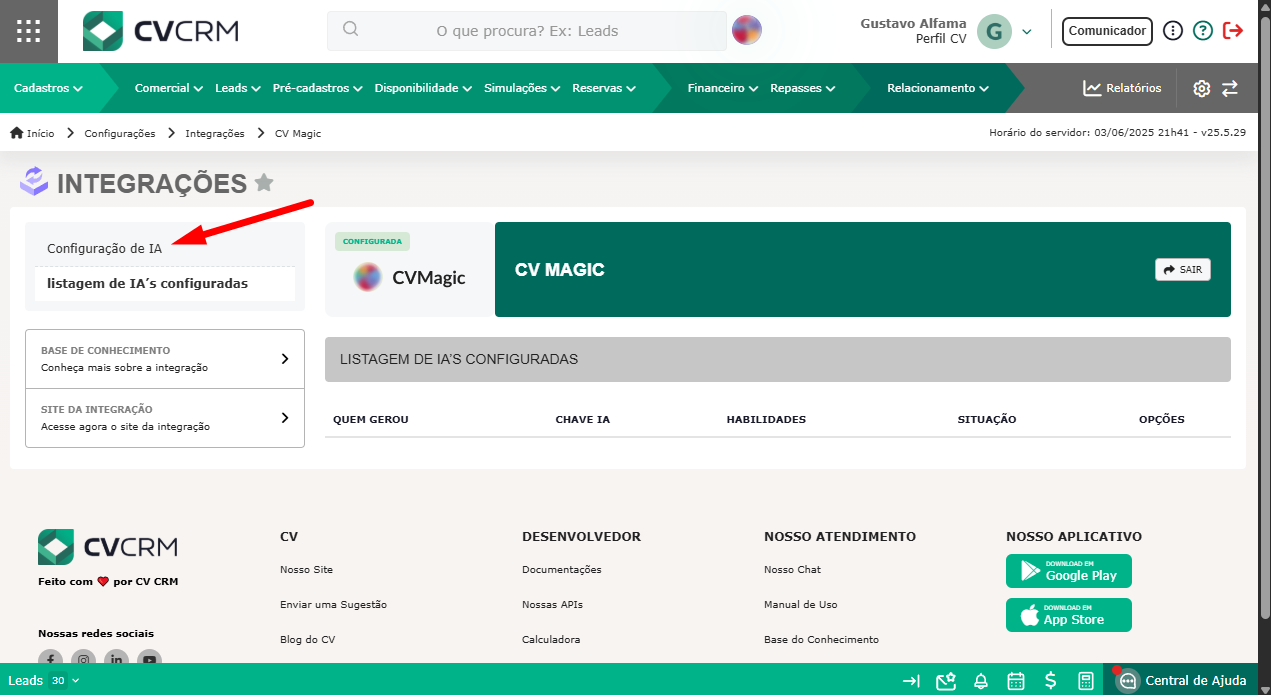Click the settings gear icon

[1202, 88]
